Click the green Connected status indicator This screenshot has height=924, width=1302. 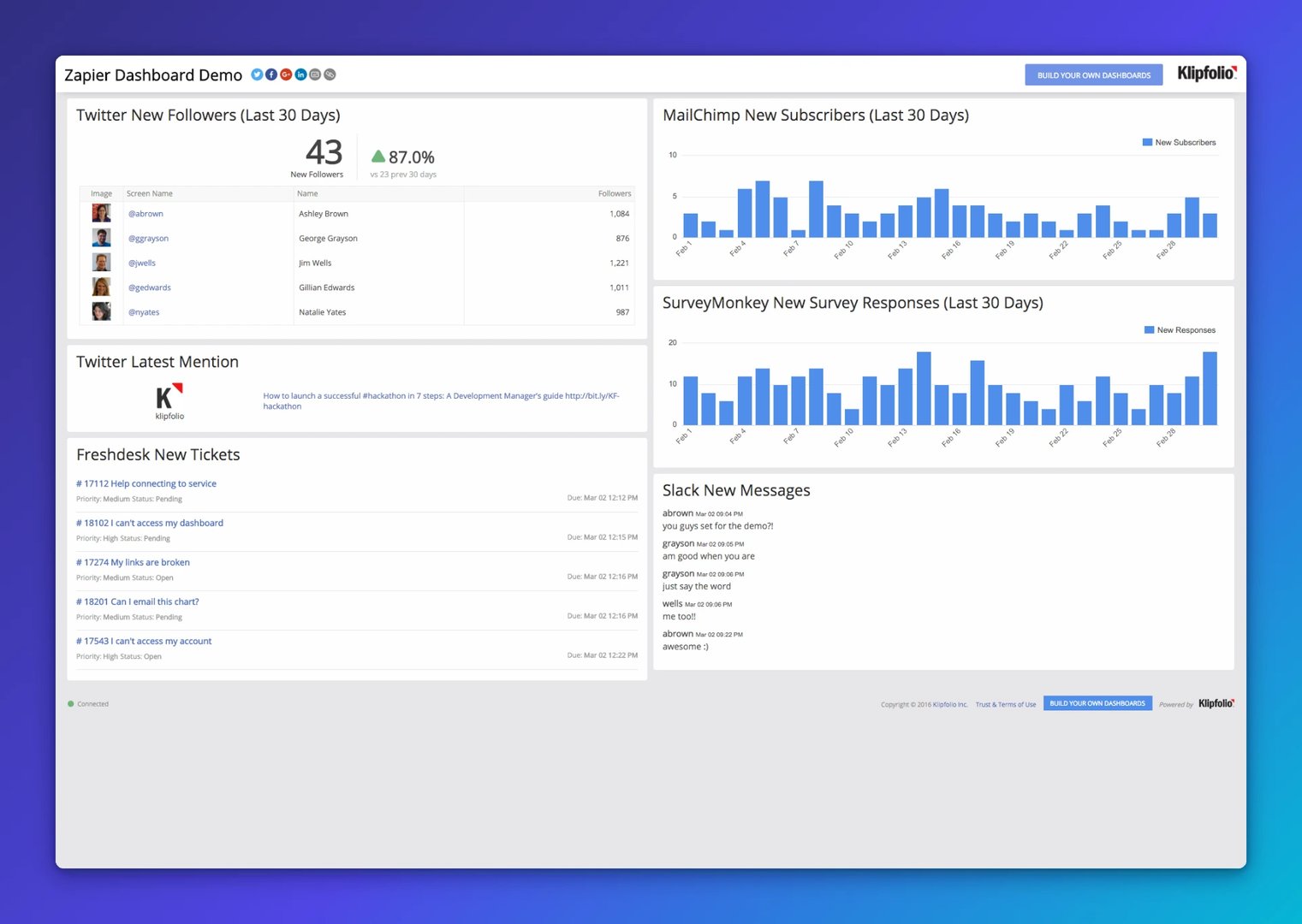[71, 704]
